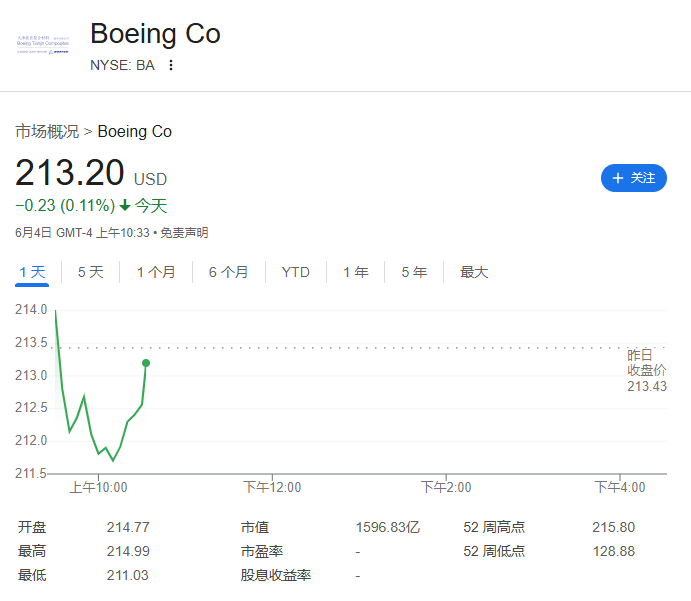Click the 开盘 value 214.77
Image resolution: width=691 pixels, height=601 pixels.
[128, 527]
